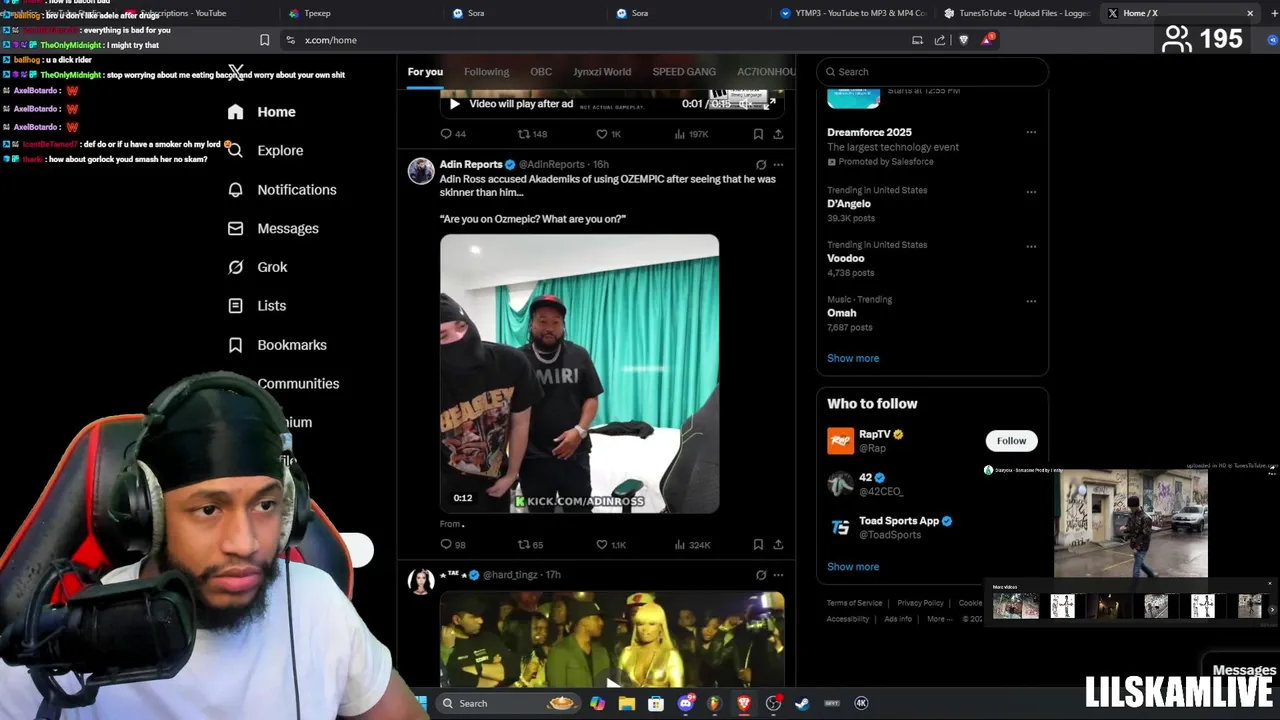The image size is (1280, 720).
Task: Open Accessibility footer link
Action: click(848, 619)
